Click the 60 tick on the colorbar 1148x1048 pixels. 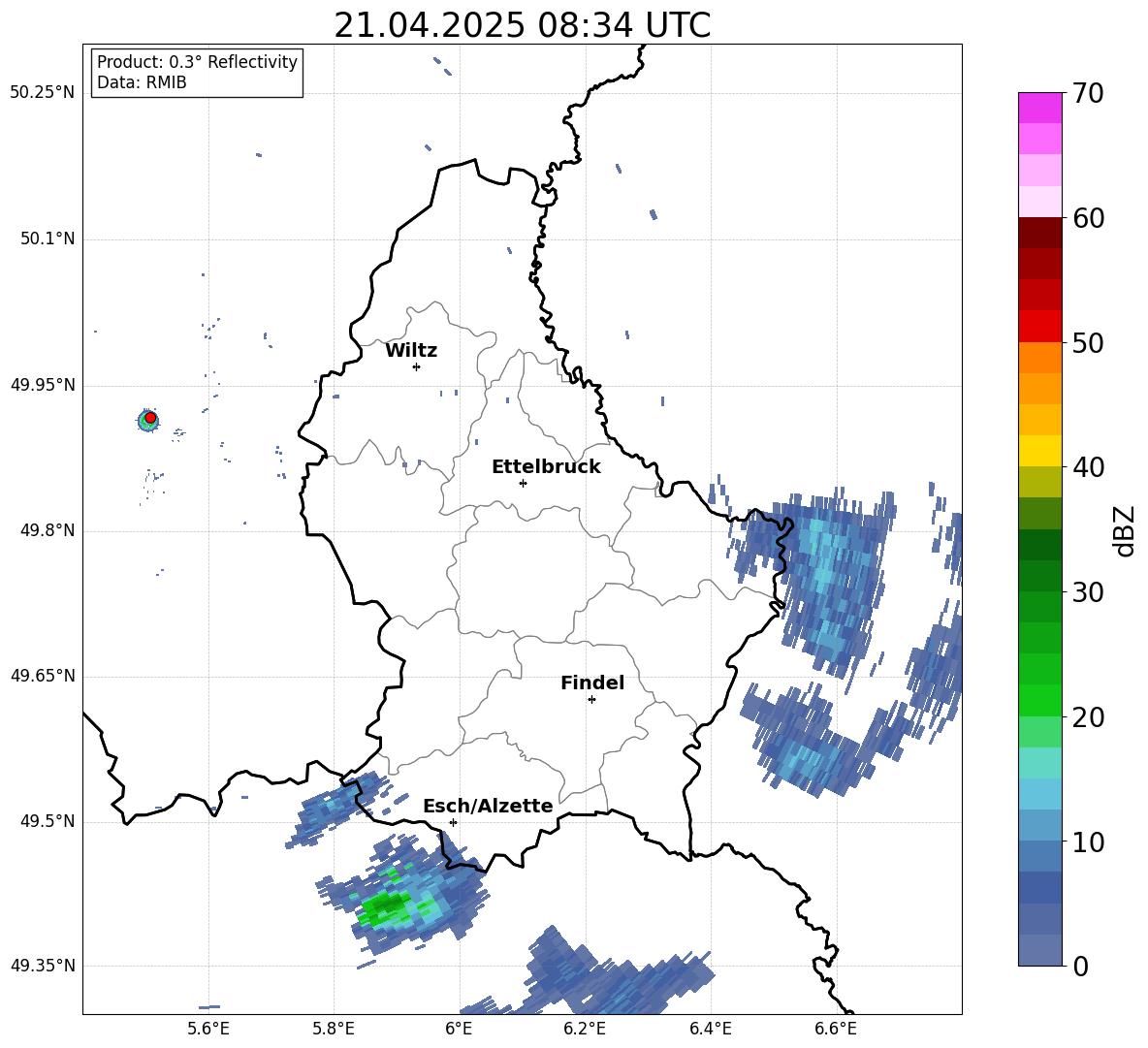click(1088, 218)
